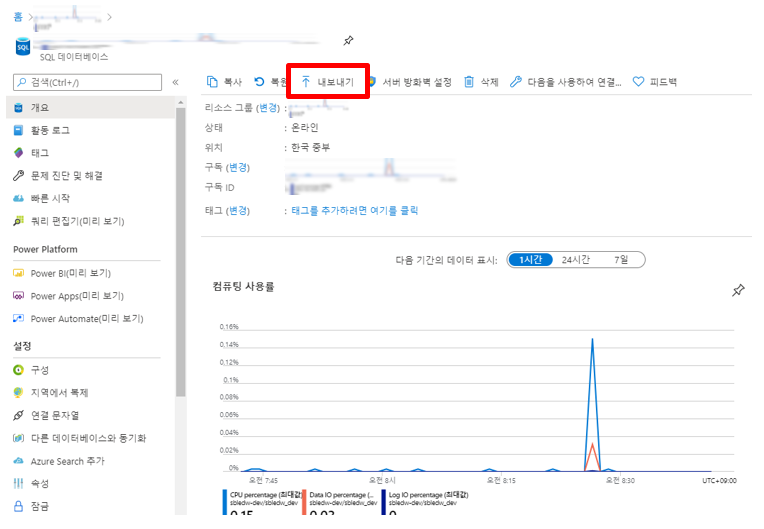Click the Power Apps(미리 보기) icon
This screenshot has height=529, width=764.
[19, 296]
